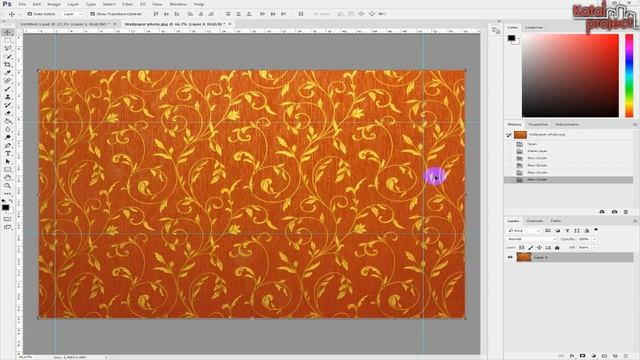The width and height of the screenshot is (640, 360).
Task: Select the Gradient tool
Action: pyautogui.click(x=8, y=121)
